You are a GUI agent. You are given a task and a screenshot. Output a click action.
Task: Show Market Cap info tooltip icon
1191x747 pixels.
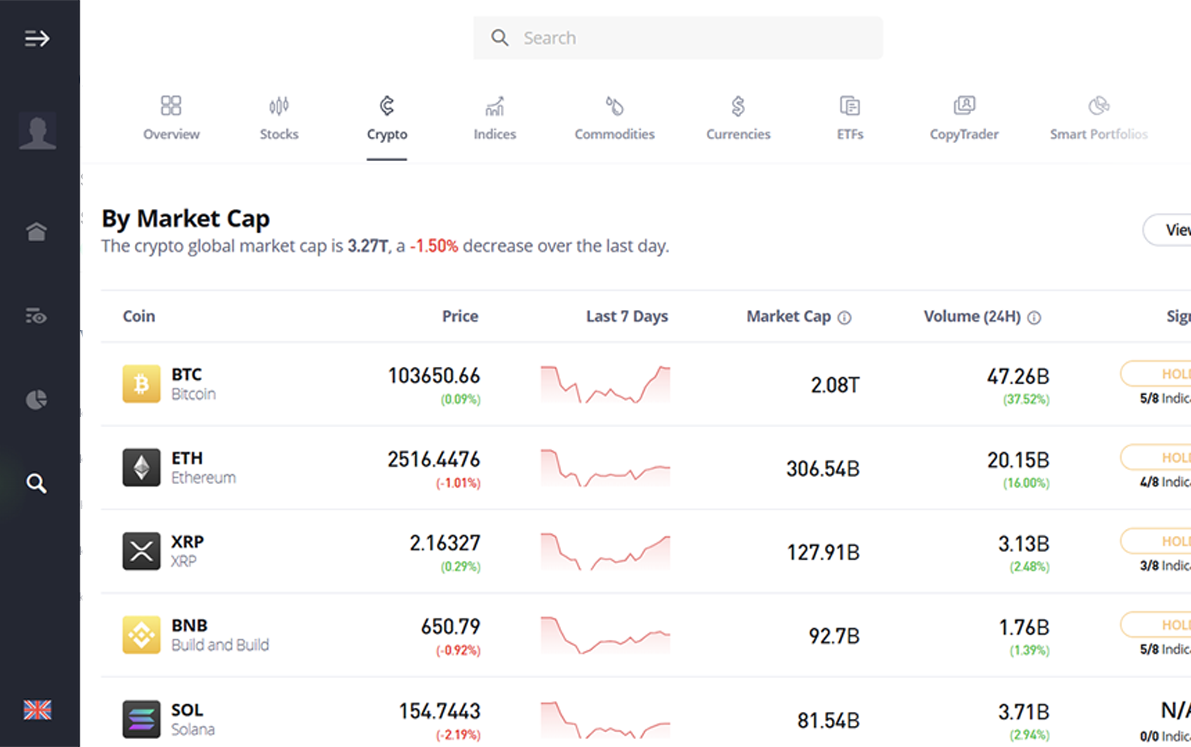click(845, 318)
